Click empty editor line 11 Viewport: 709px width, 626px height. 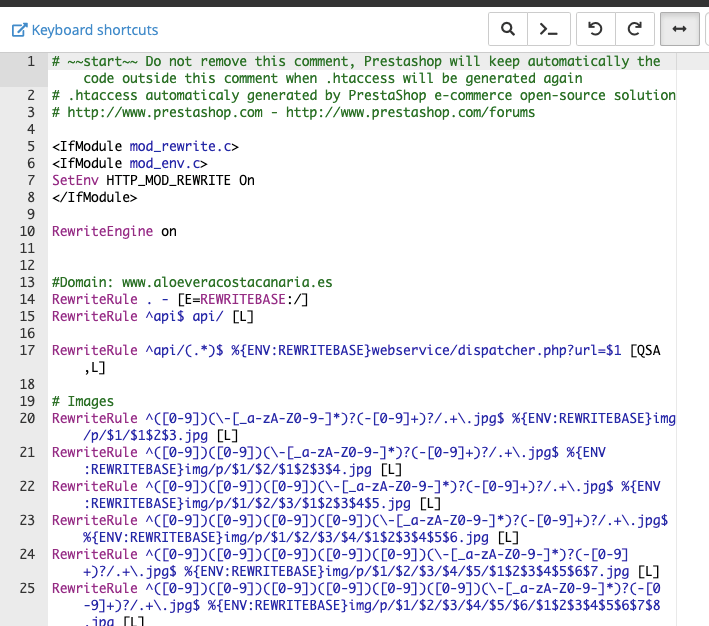[x=362, y=248]
